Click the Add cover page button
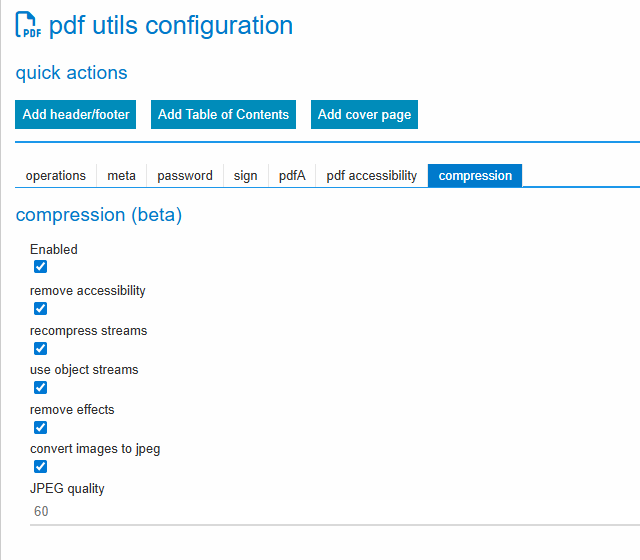This screenshot has width=640, height=560. [x=364, y=114]
